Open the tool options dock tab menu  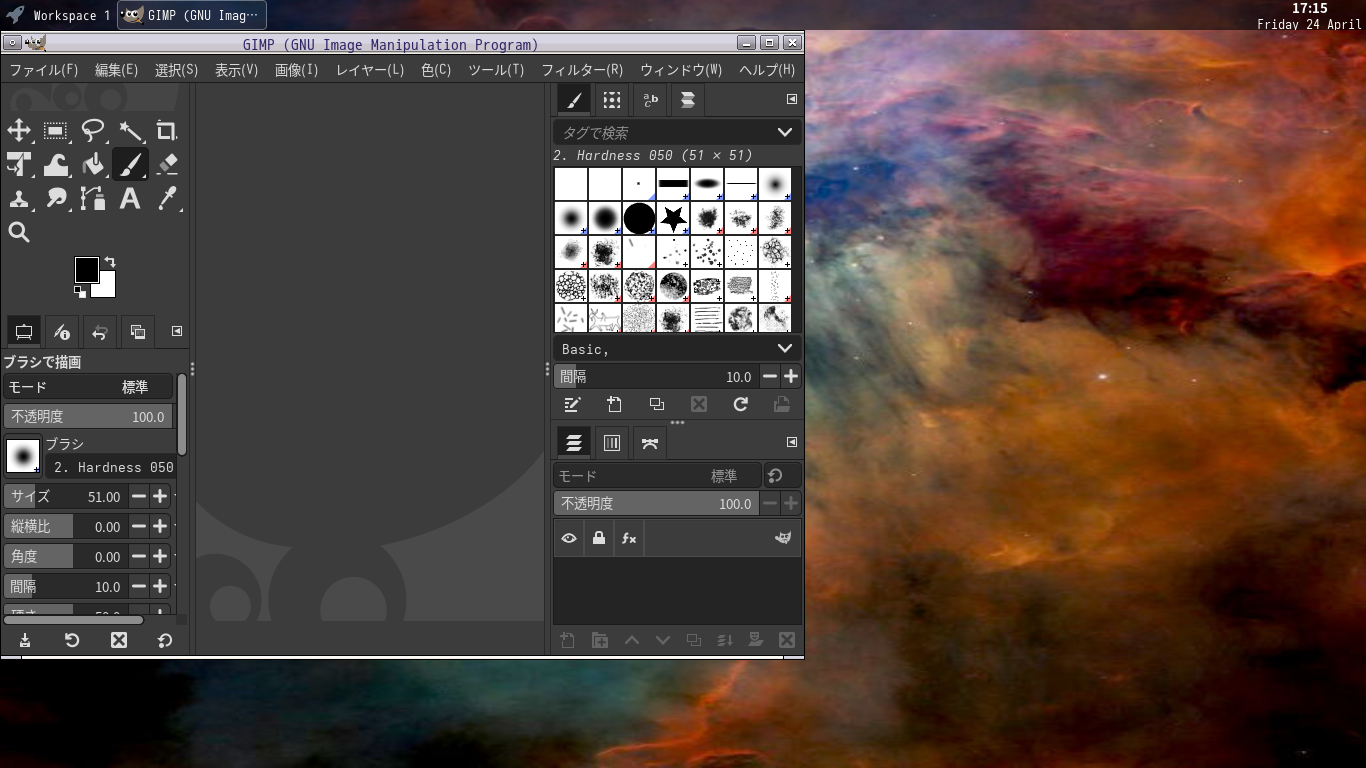pos(177,331)
